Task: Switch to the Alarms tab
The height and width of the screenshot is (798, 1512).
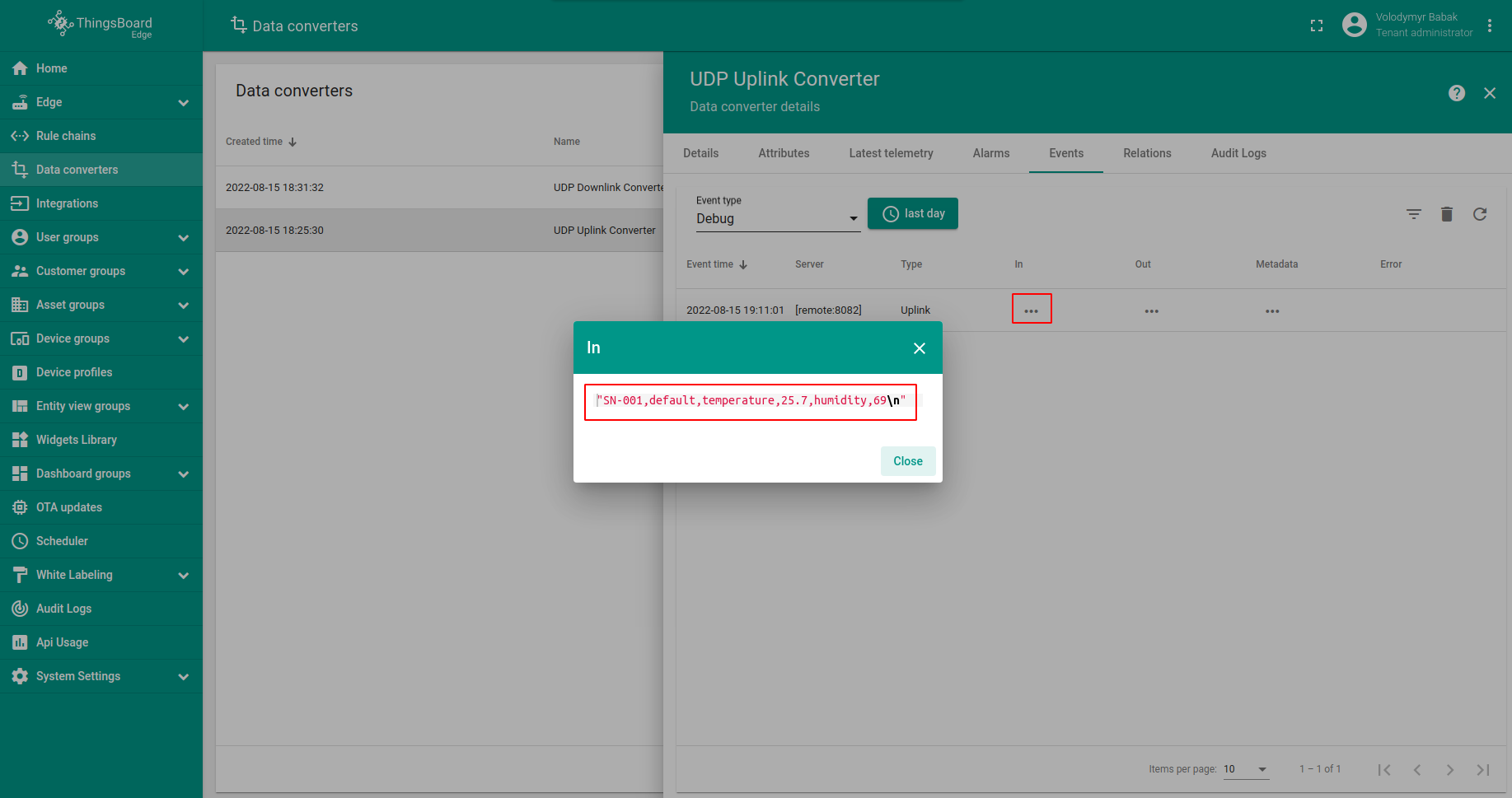Action: pos(990,153)
